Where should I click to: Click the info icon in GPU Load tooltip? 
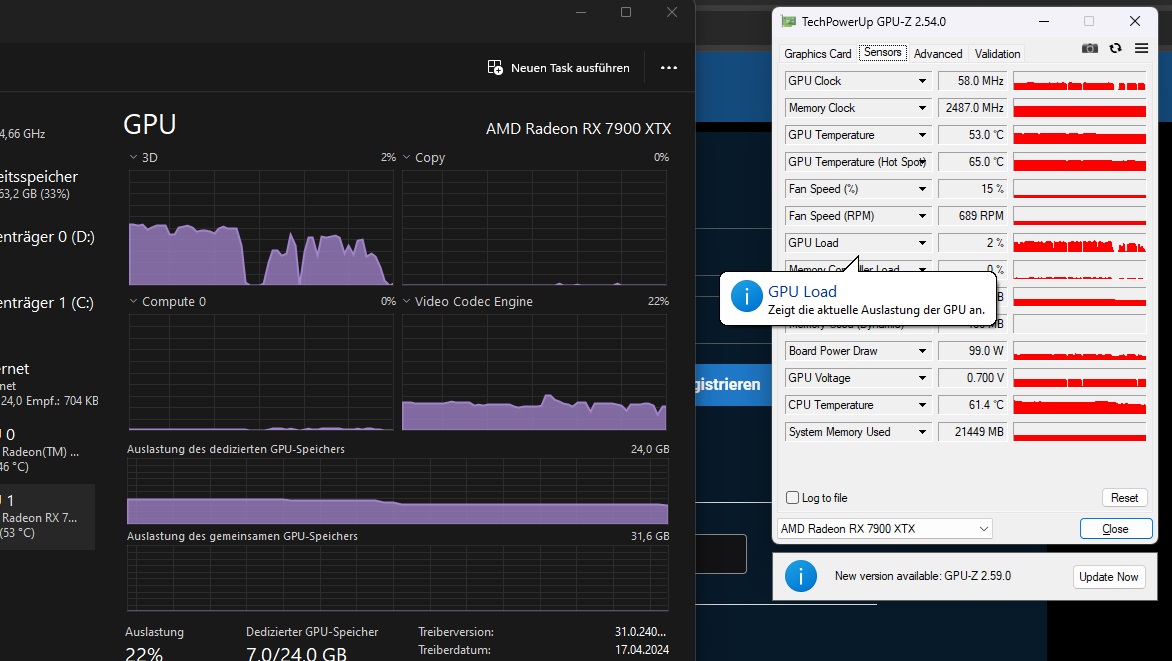point(746,297)
